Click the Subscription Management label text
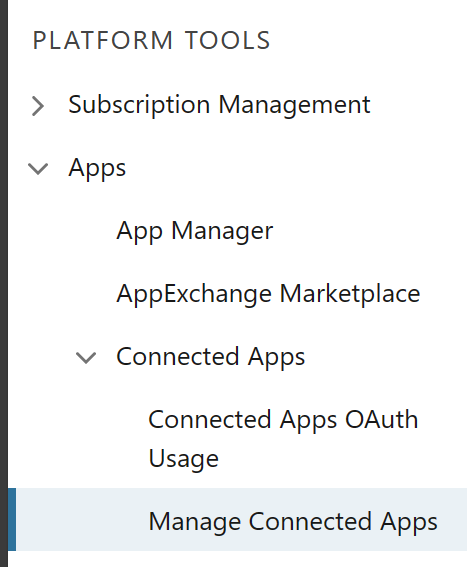Viewport: 467px width, 567px height. 219,105
